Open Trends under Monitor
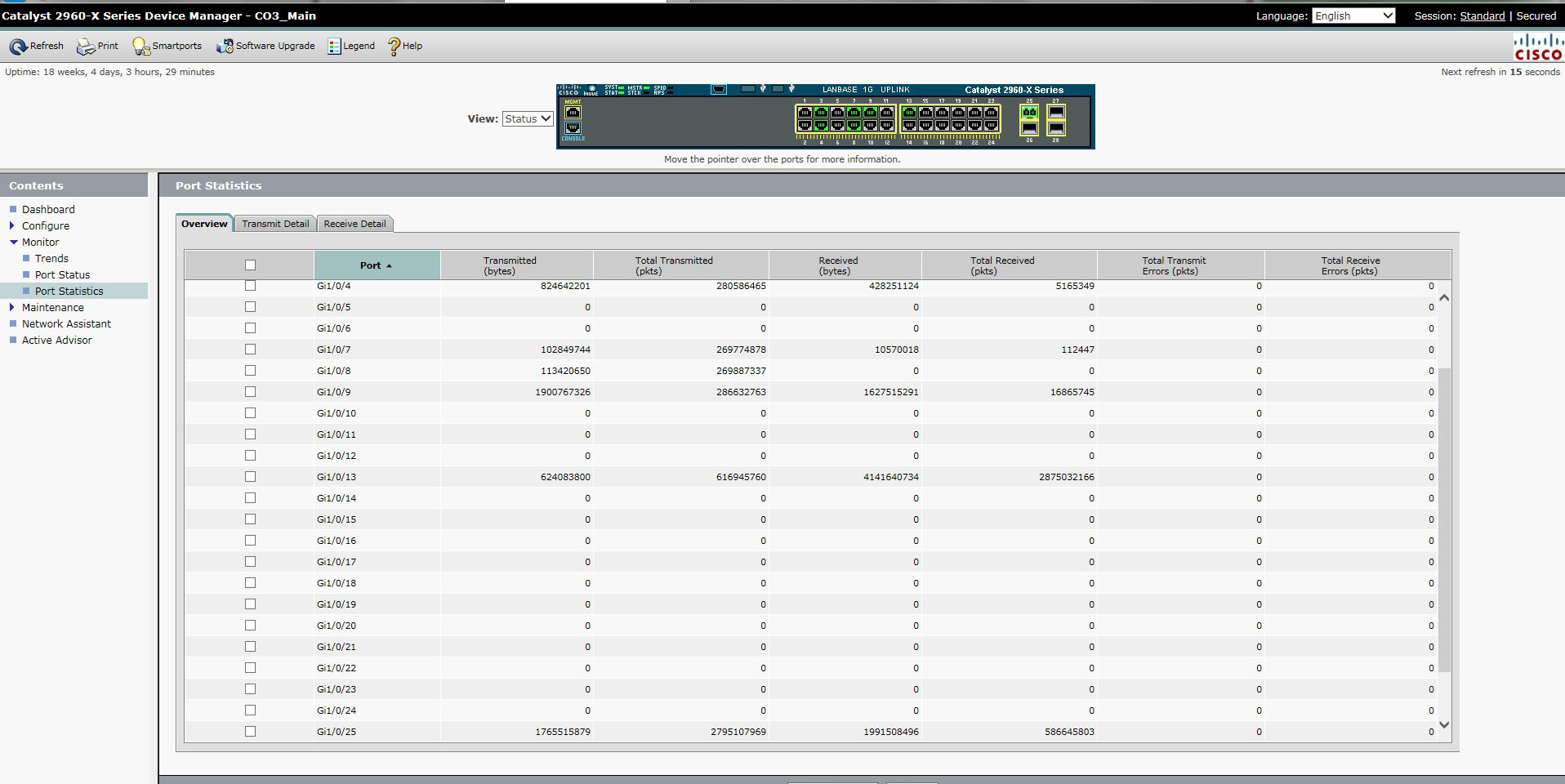The image size is (1565, 784). coord(51,258)
